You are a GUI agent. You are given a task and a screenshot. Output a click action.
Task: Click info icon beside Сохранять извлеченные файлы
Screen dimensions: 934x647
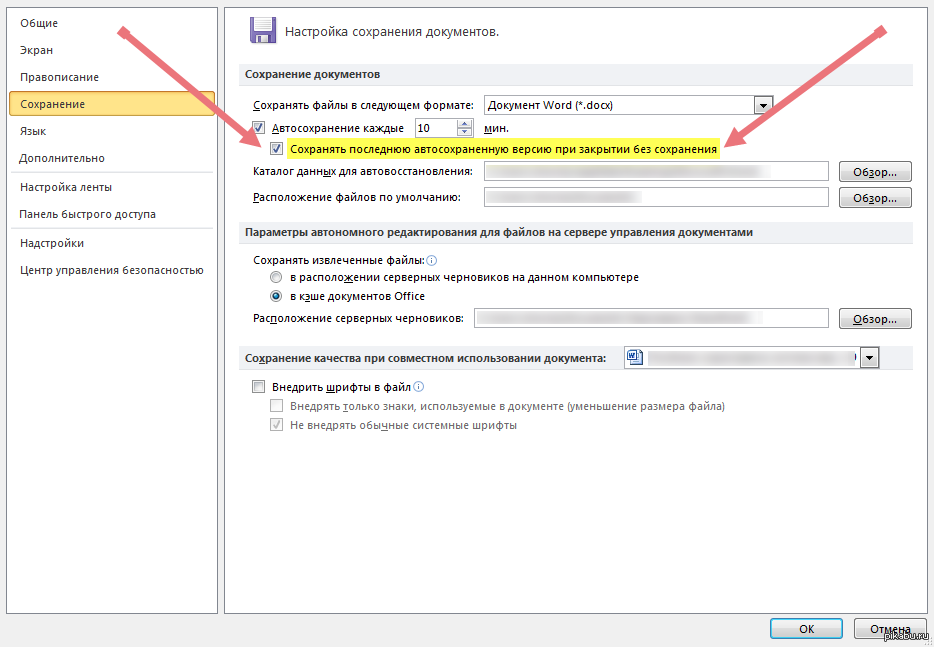[432, 260]
